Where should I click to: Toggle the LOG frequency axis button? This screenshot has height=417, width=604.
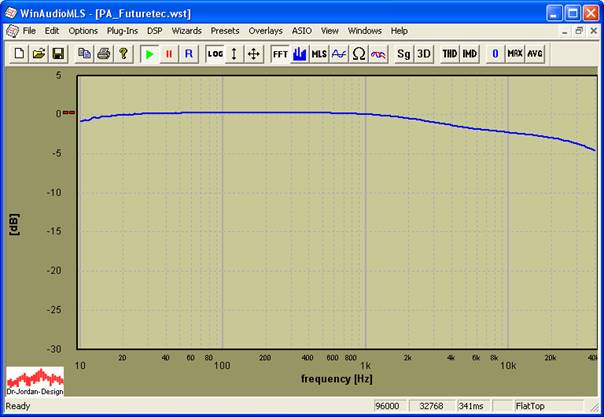[x=215, y=54]
